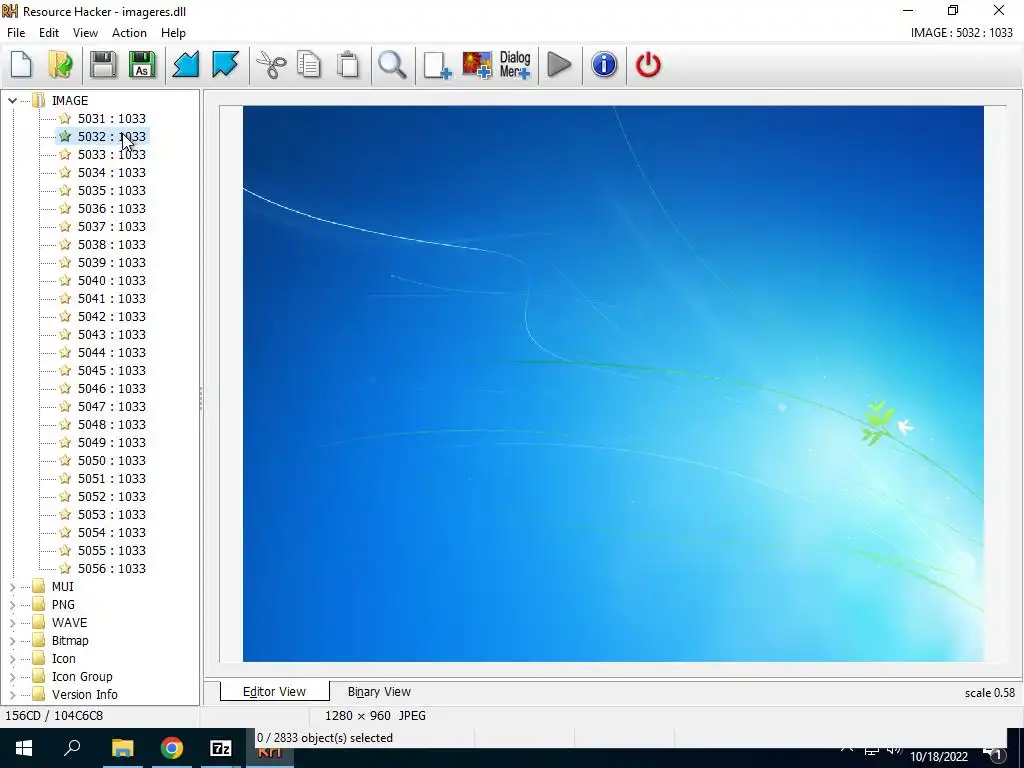This screenshot has width=1024, height=768.
Task: Open 7-Zip from the taskbar
Action: [221, 748]
